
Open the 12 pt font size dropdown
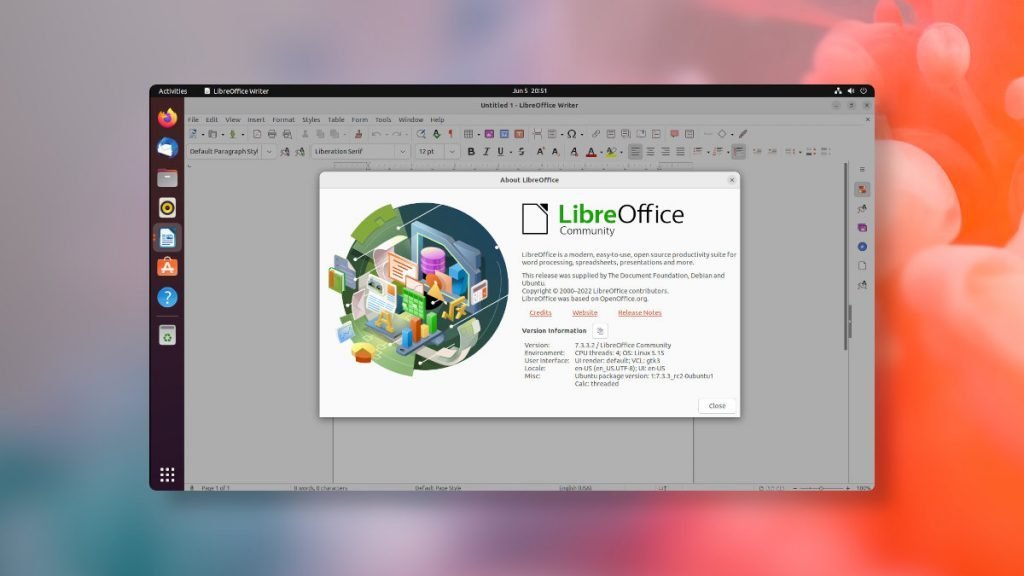pos(452,152)
